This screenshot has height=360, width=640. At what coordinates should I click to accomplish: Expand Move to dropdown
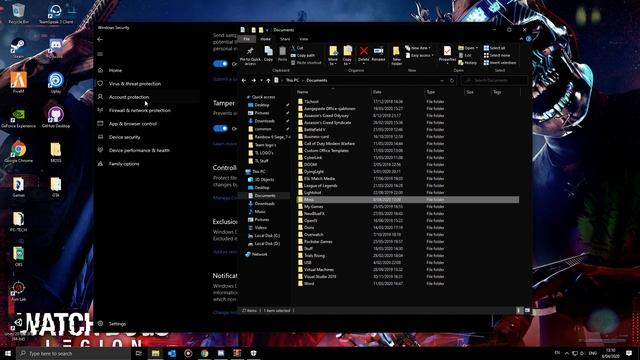tap(333, 62)
